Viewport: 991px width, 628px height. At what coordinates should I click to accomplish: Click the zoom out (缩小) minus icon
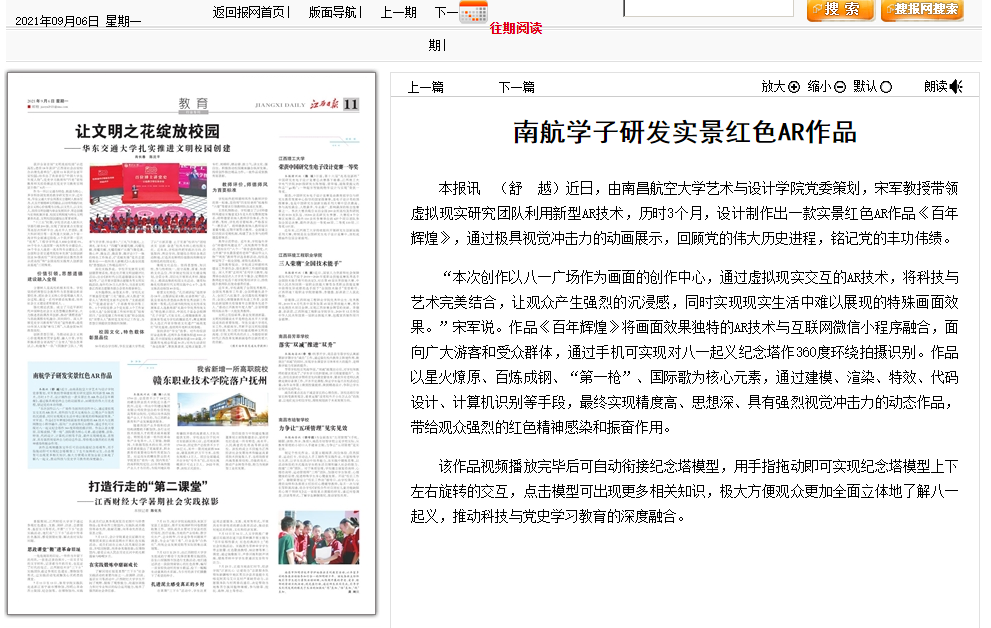click(x=840, y=87)
